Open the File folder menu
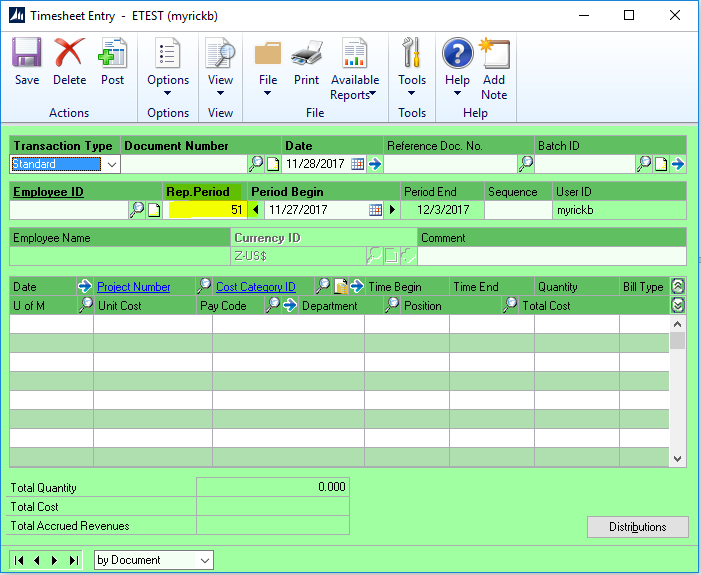 268,67
